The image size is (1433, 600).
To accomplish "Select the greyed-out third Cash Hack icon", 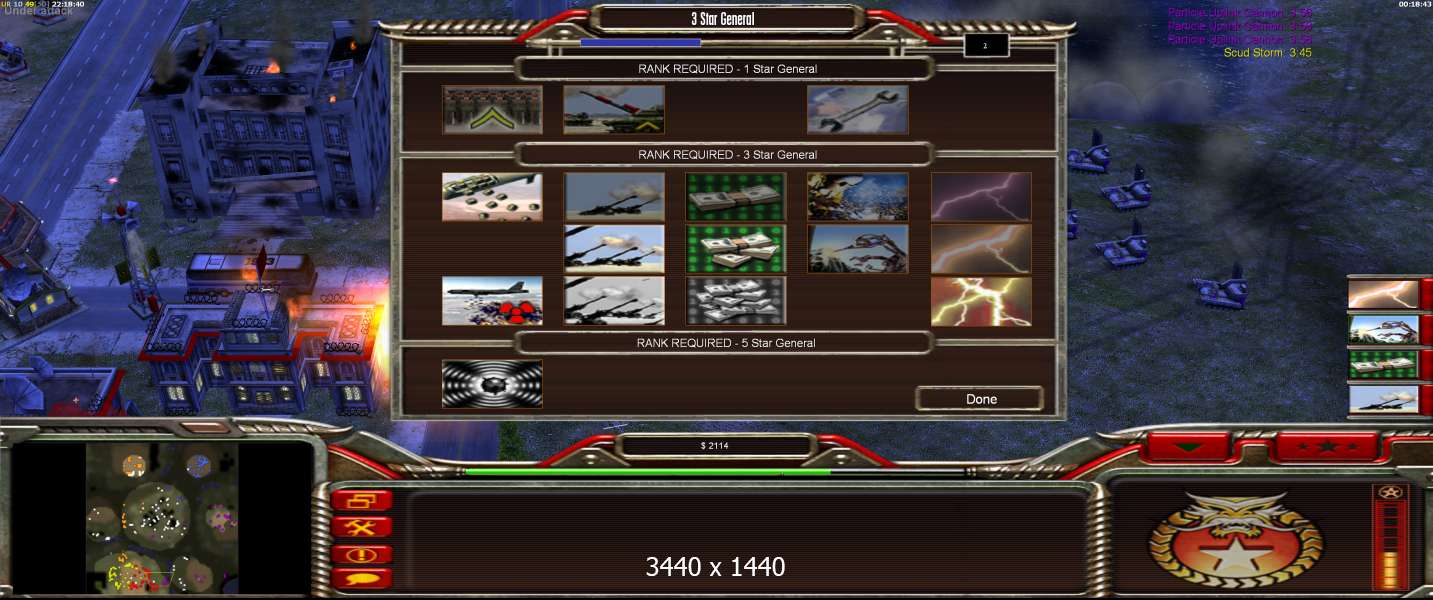I will [736, 301].
